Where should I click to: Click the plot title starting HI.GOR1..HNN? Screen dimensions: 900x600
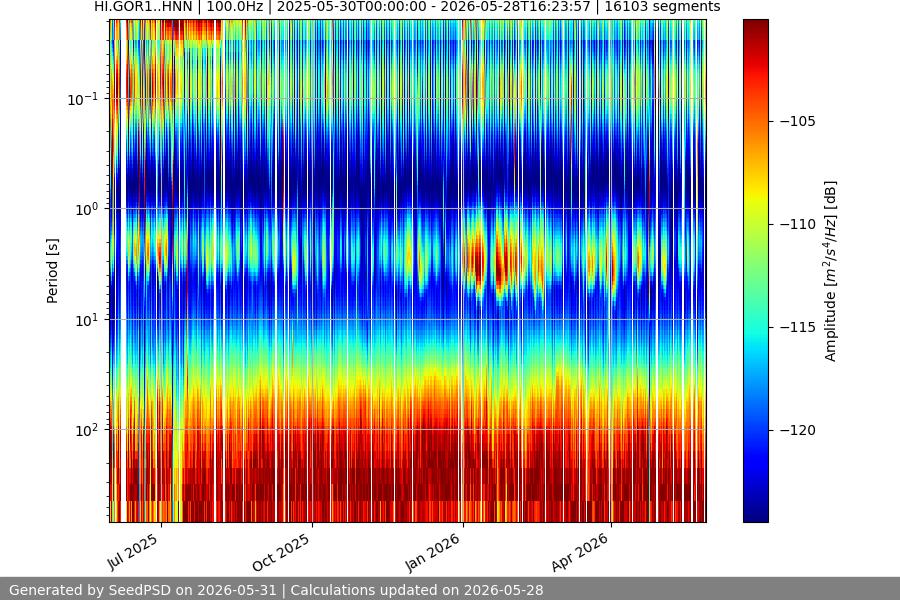407,7
